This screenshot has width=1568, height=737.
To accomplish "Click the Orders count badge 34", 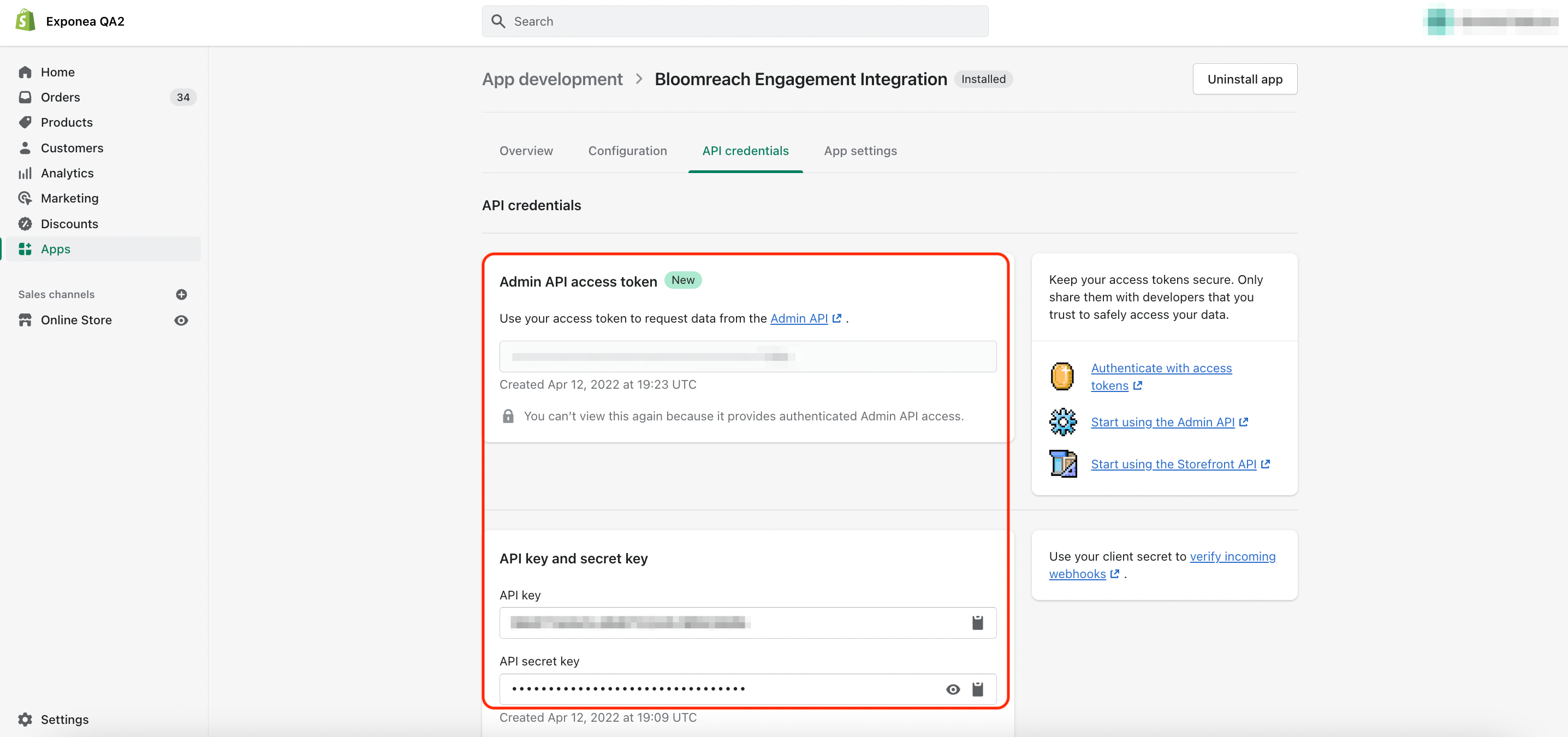I will 183,97.
